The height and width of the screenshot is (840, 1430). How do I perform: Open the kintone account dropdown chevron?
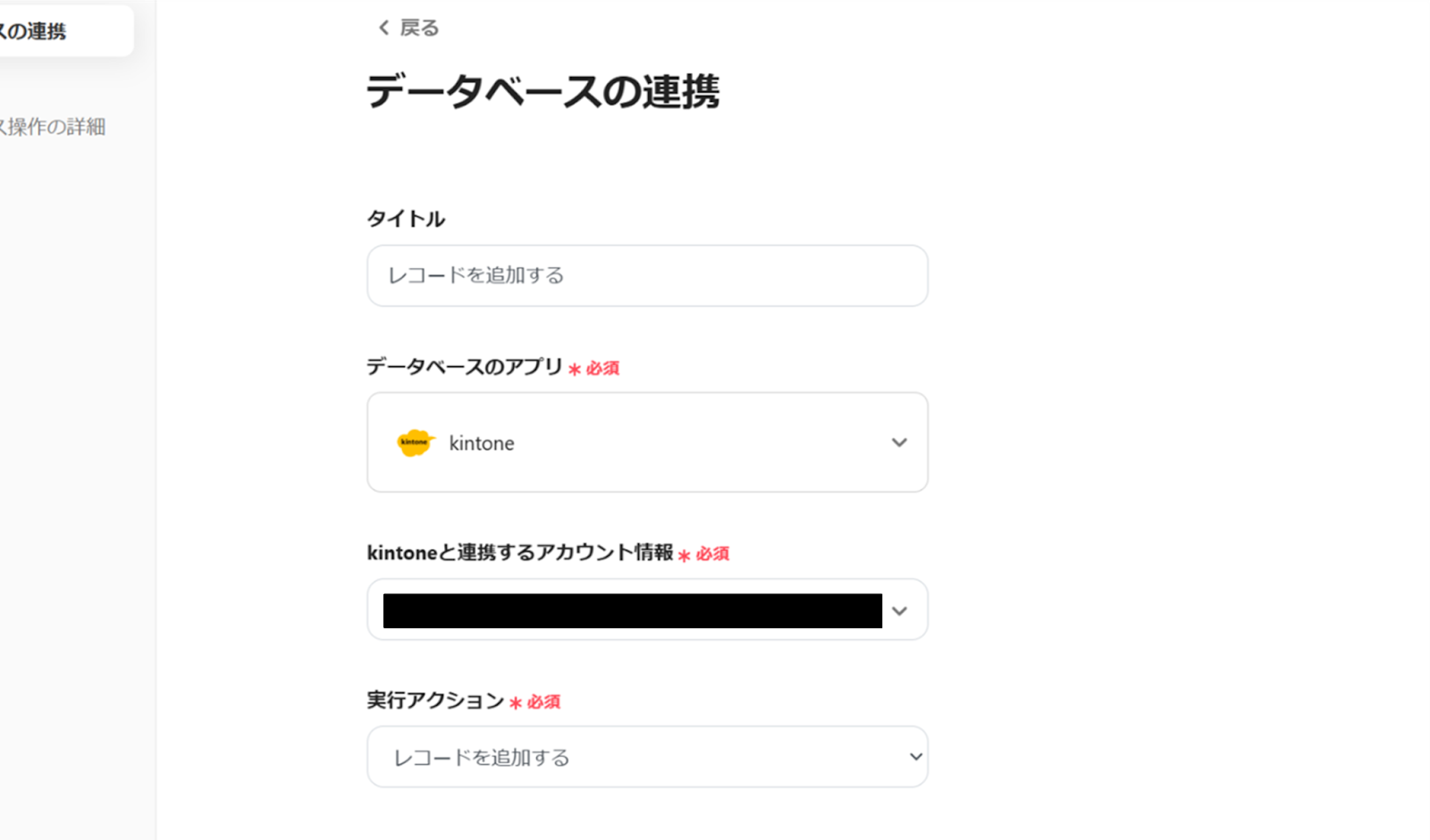tap(899, 611)
